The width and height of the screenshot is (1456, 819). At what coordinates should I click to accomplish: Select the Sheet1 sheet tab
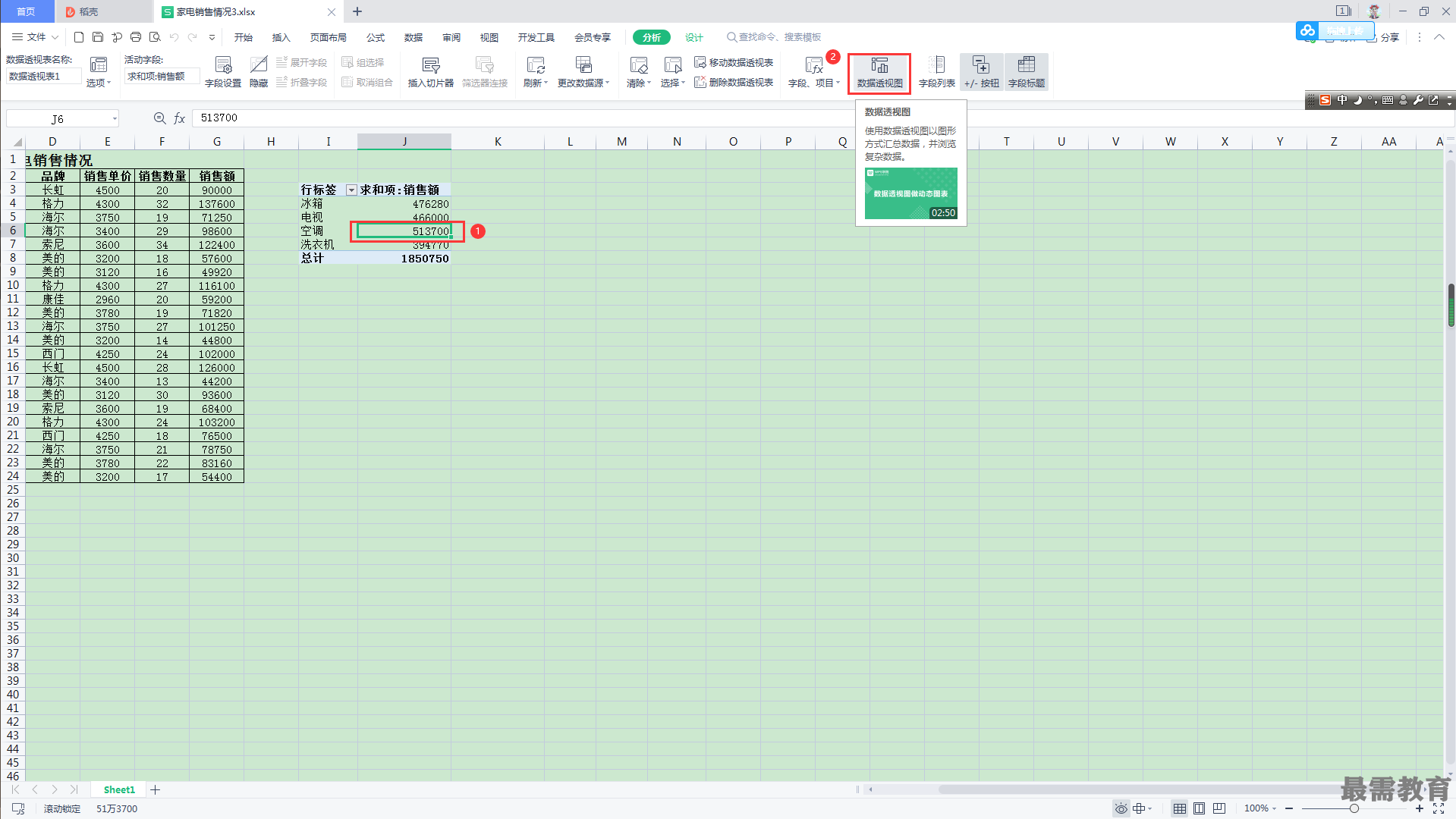119,789
